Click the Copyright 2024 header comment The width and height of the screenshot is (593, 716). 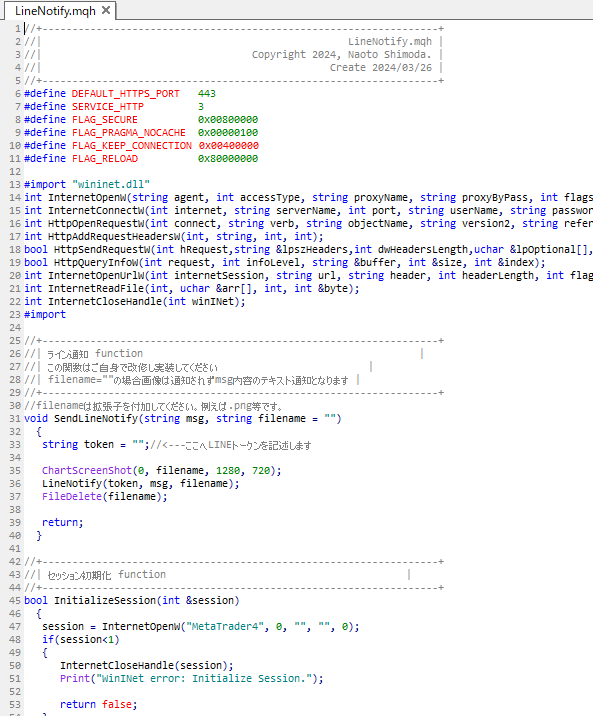[x=341, y=55]
